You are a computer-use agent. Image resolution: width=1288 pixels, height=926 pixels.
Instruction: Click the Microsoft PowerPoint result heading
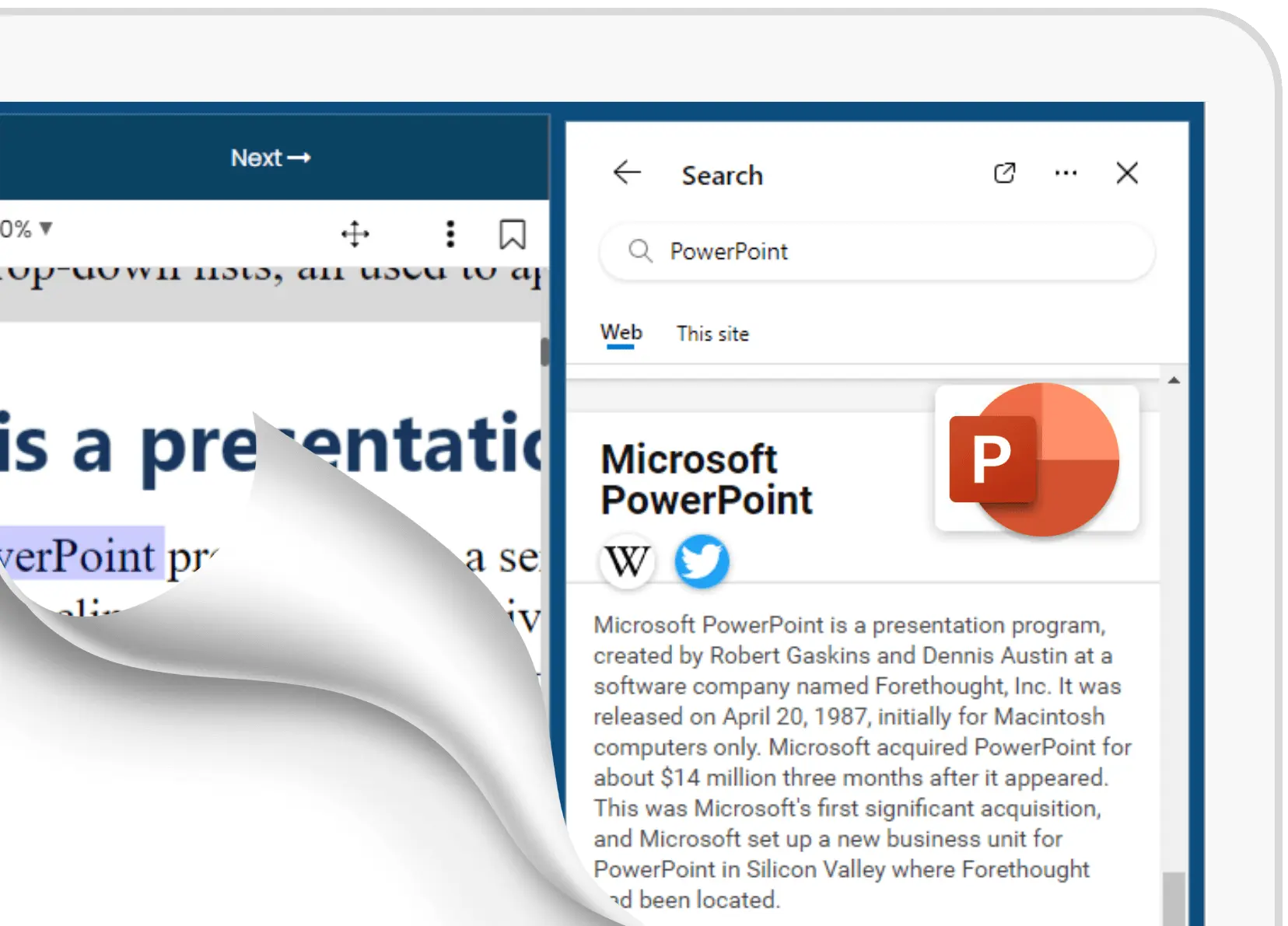(x=706, y=479)
